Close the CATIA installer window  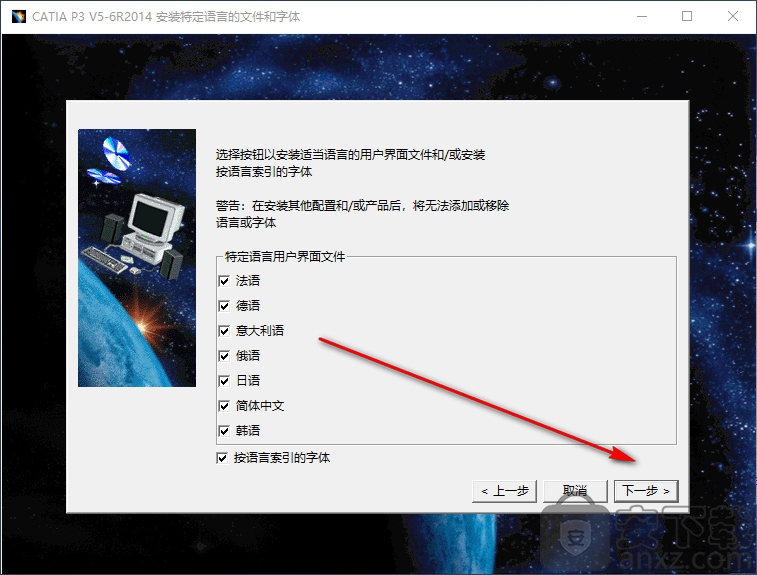733,17
